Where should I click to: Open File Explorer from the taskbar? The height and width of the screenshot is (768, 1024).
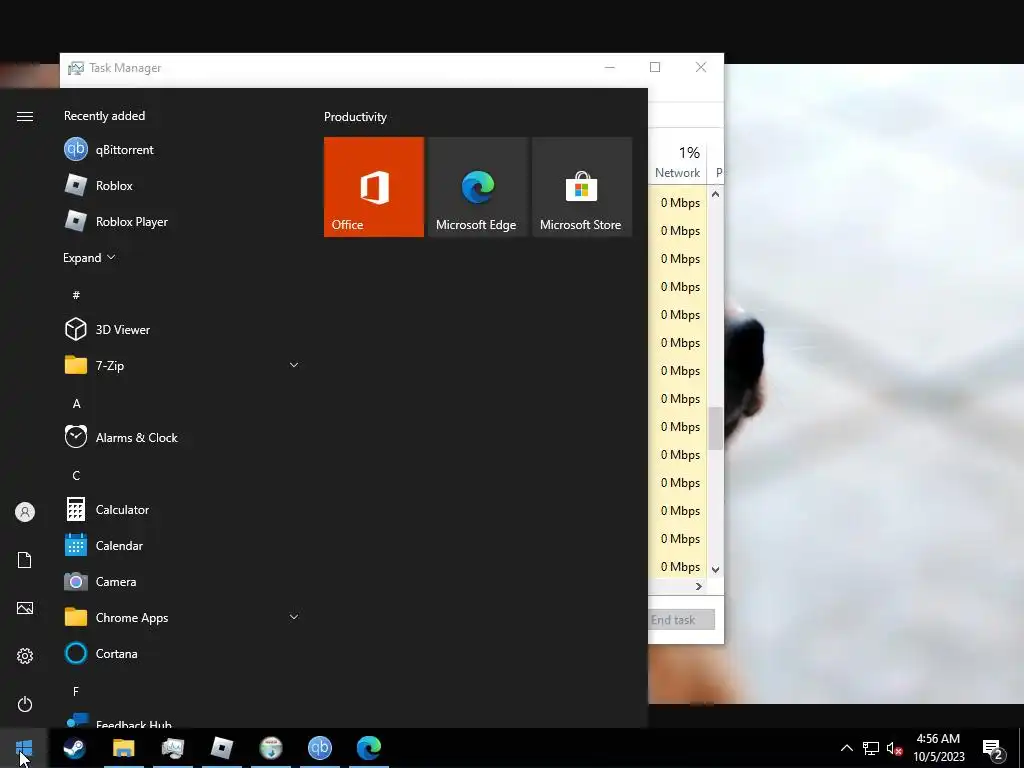123,748
